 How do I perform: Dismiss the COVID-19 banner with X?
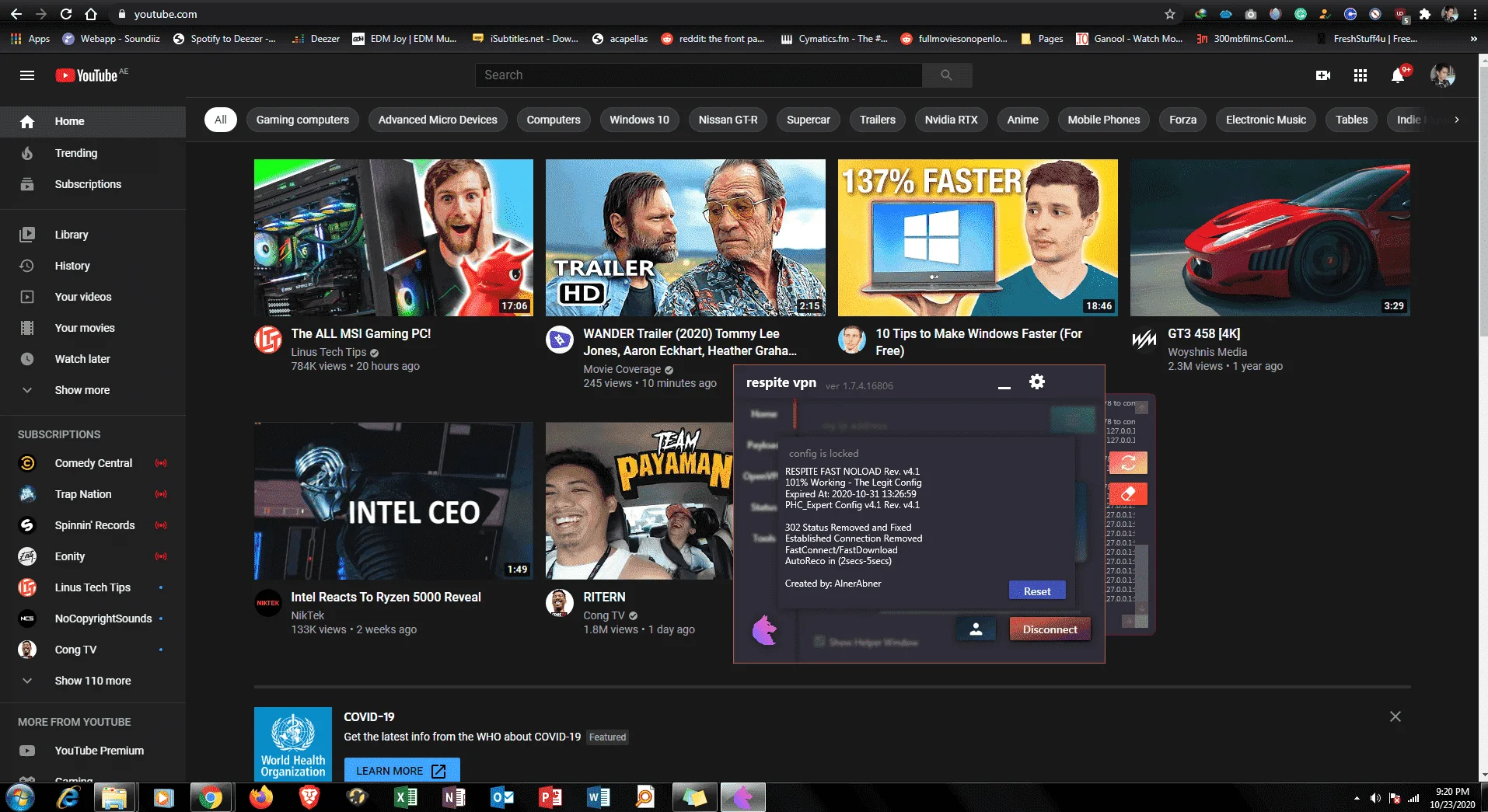(x=1395, y=716)
